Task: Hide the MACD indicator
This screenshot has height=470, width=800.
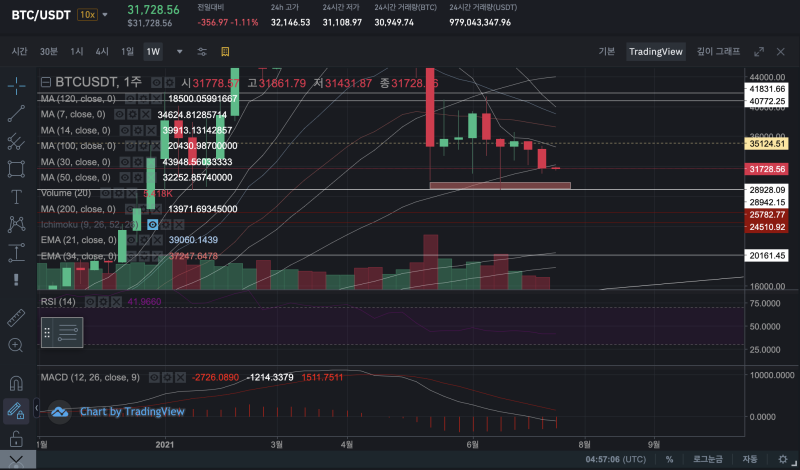Action: 154,378
